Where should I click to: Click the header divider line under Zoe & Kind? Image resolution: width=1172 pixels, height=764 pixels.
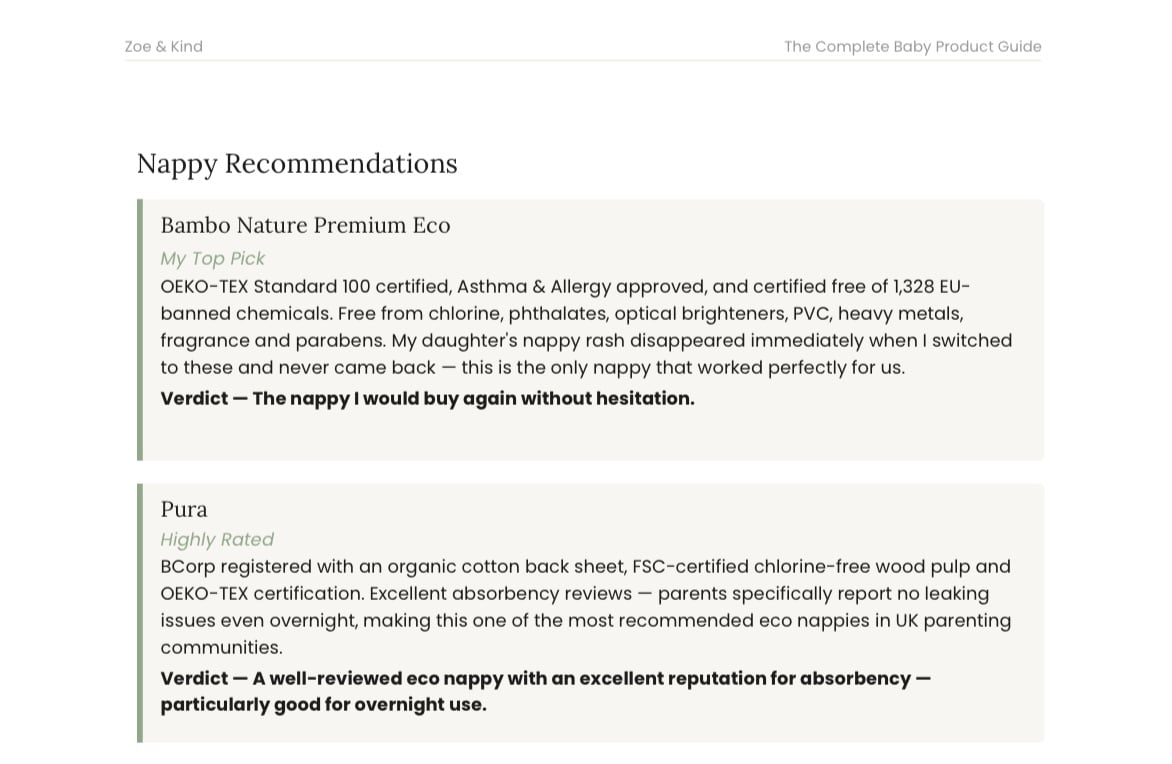pyautogui.click(x=583, y=61)
